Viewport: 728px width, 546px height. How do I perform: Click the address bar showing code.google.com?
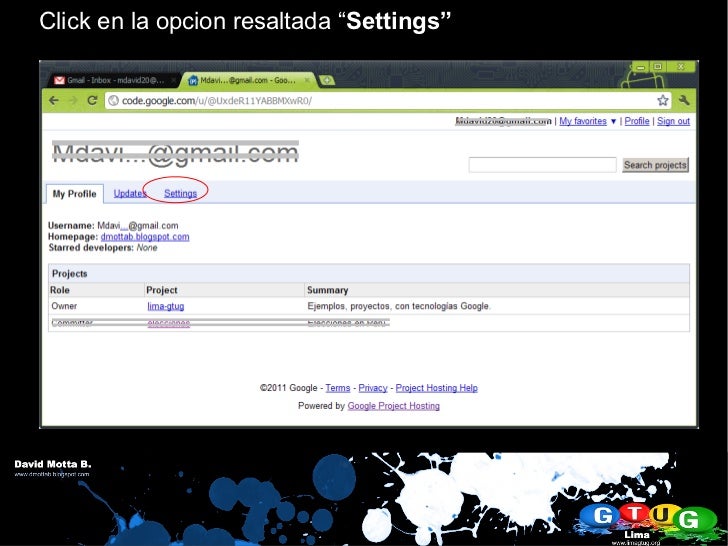(x=388, y=100)
